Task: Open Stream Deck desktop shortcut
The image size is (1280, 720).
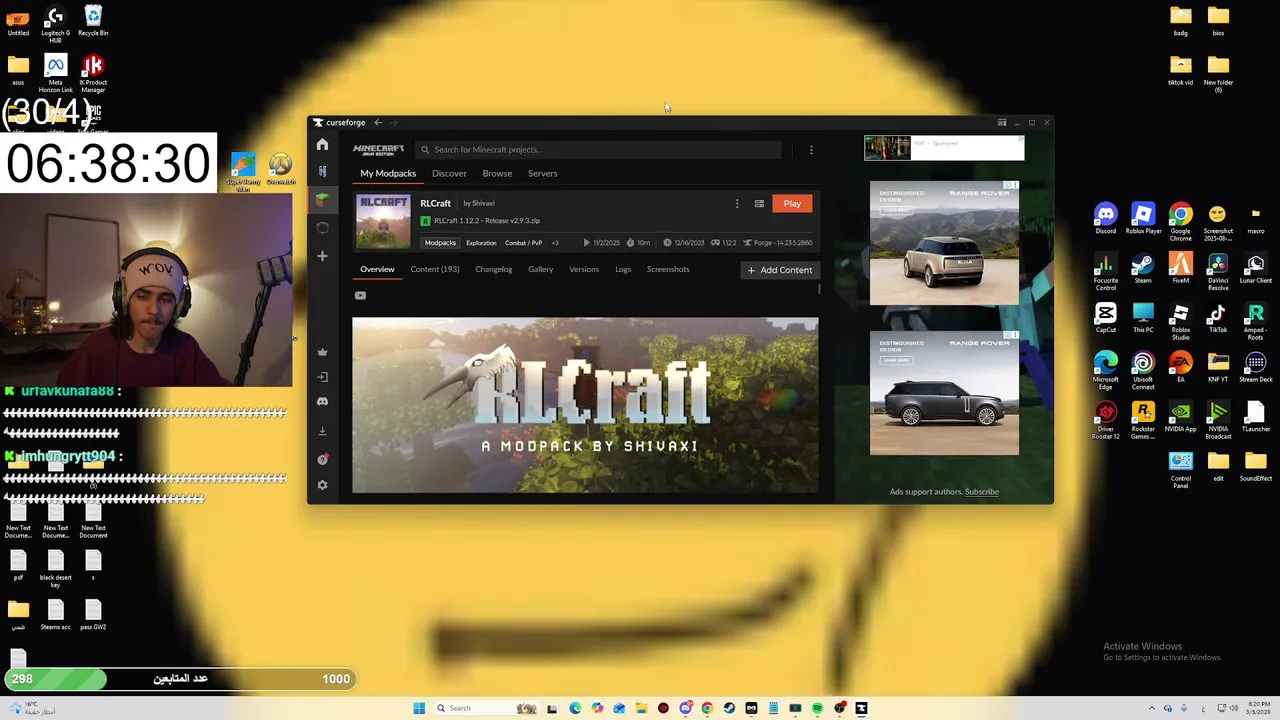Action: (x=1256, y=367)
